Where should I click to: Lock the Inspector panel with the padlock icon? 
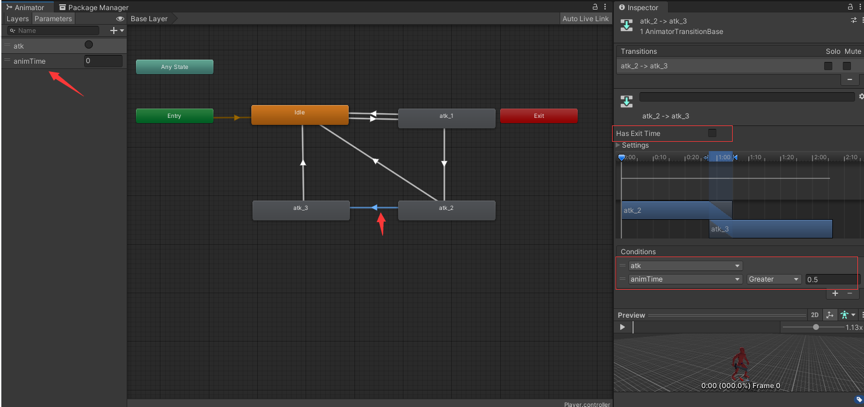coord(851,7)
